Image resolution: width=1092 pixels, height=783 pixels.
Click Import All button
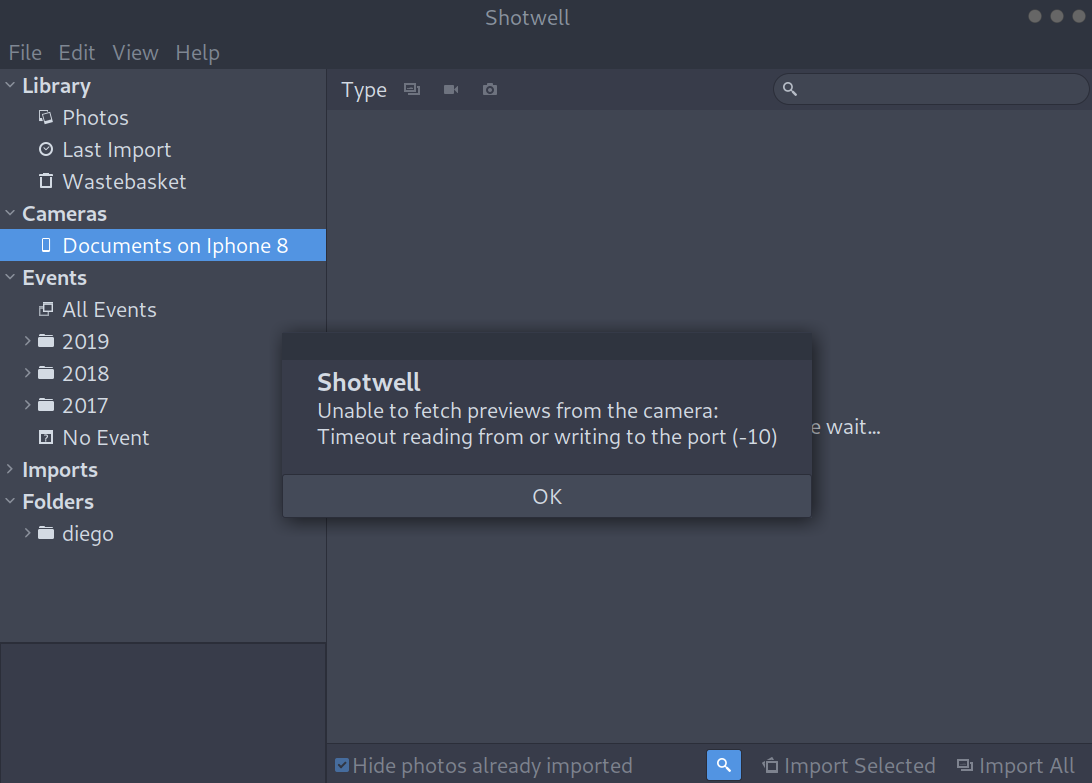1015,766
